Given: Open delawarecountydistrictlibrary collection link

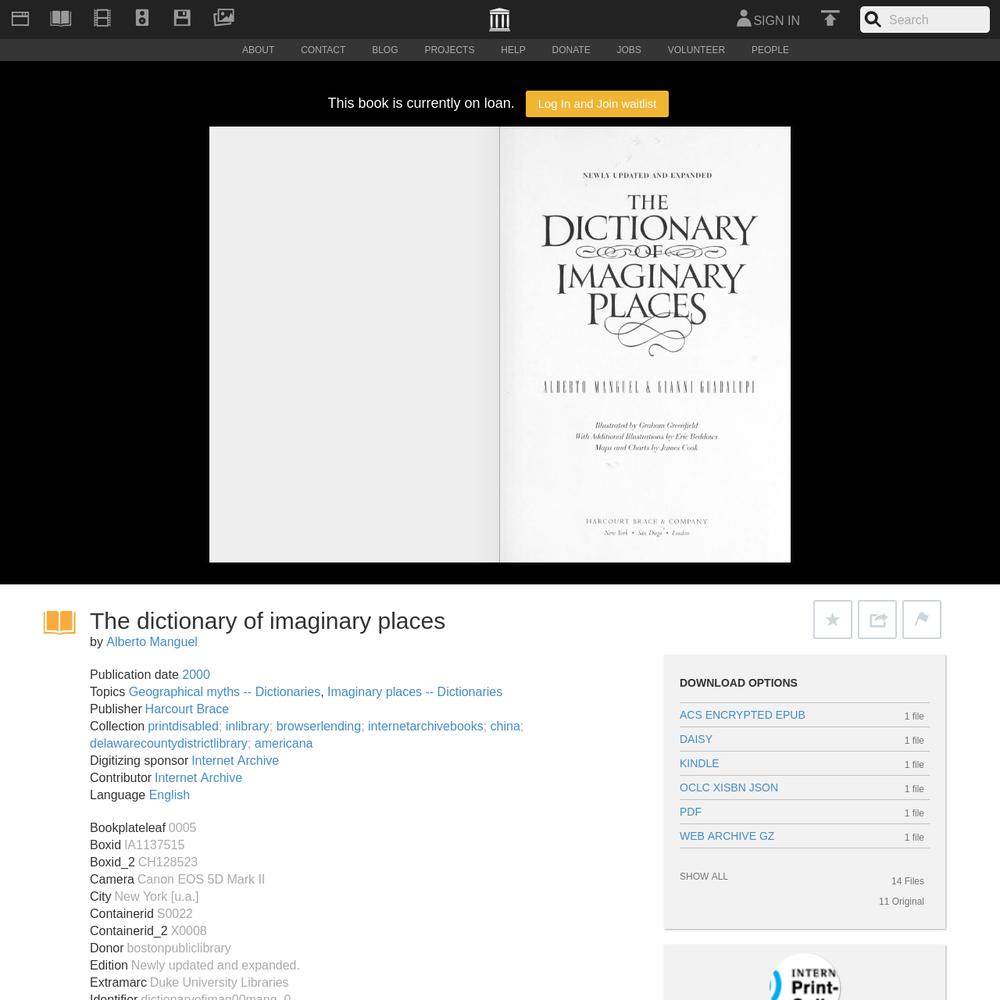Looking at the screenshot, I should pyautogui.click(x=168, y=743).
